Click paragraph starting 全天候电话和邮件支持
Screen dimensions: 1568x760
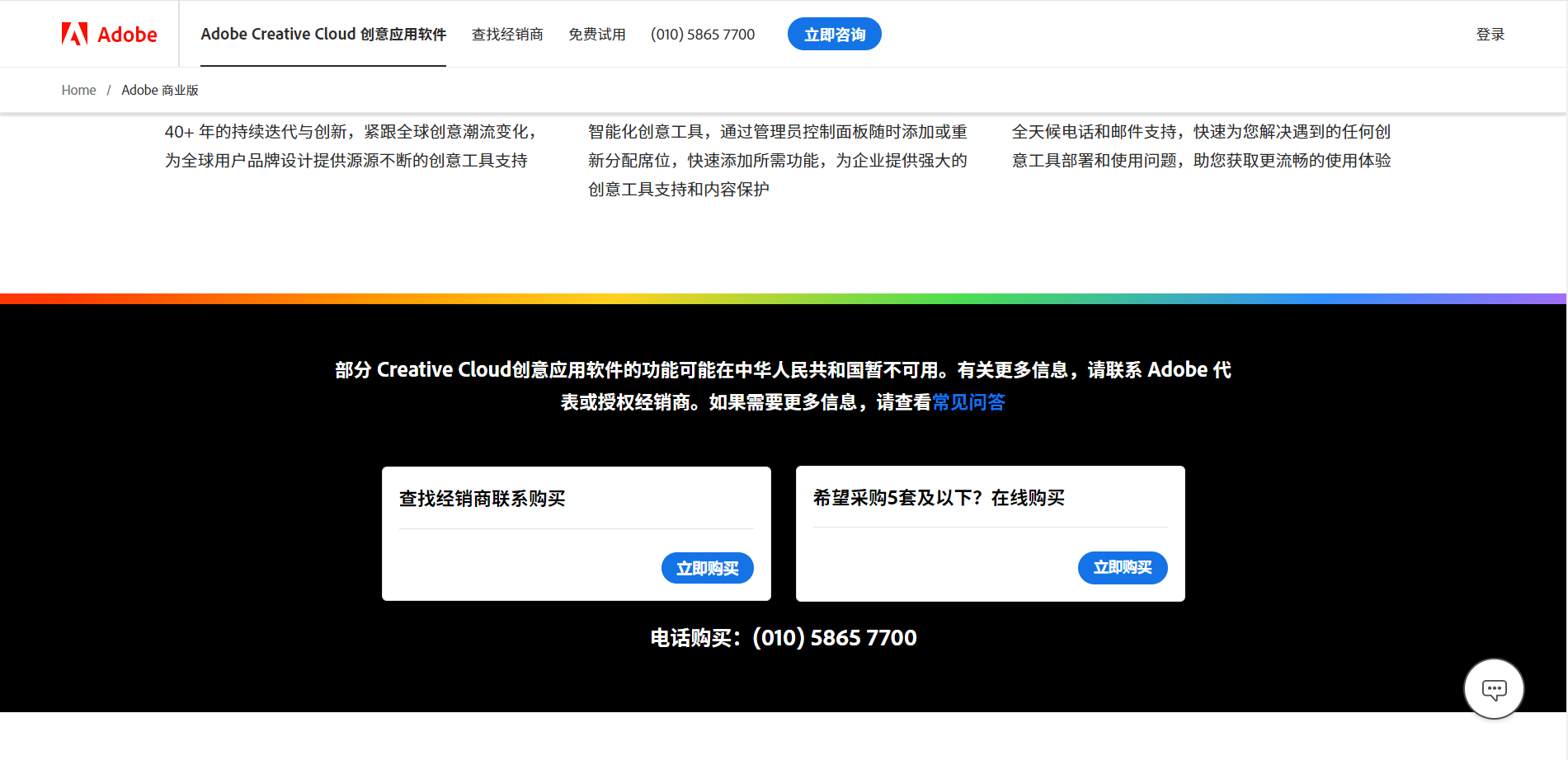(x=1202, y=146)
